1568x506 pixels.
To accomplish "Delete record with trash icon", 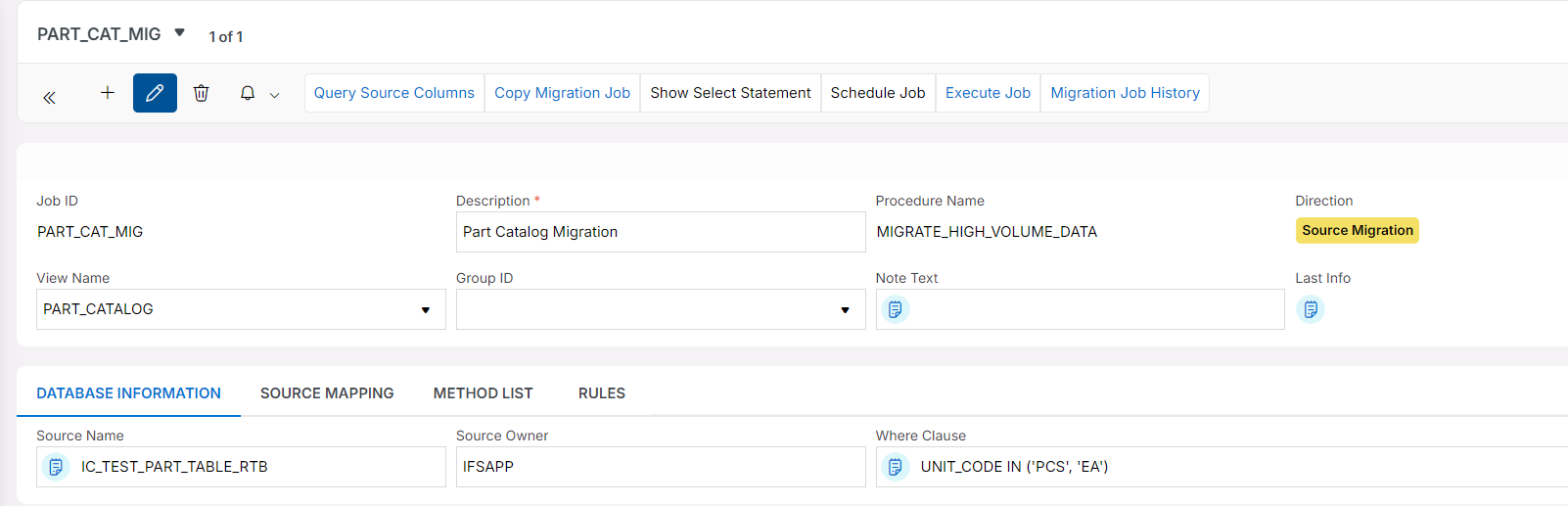I will [x=201, y=93].
